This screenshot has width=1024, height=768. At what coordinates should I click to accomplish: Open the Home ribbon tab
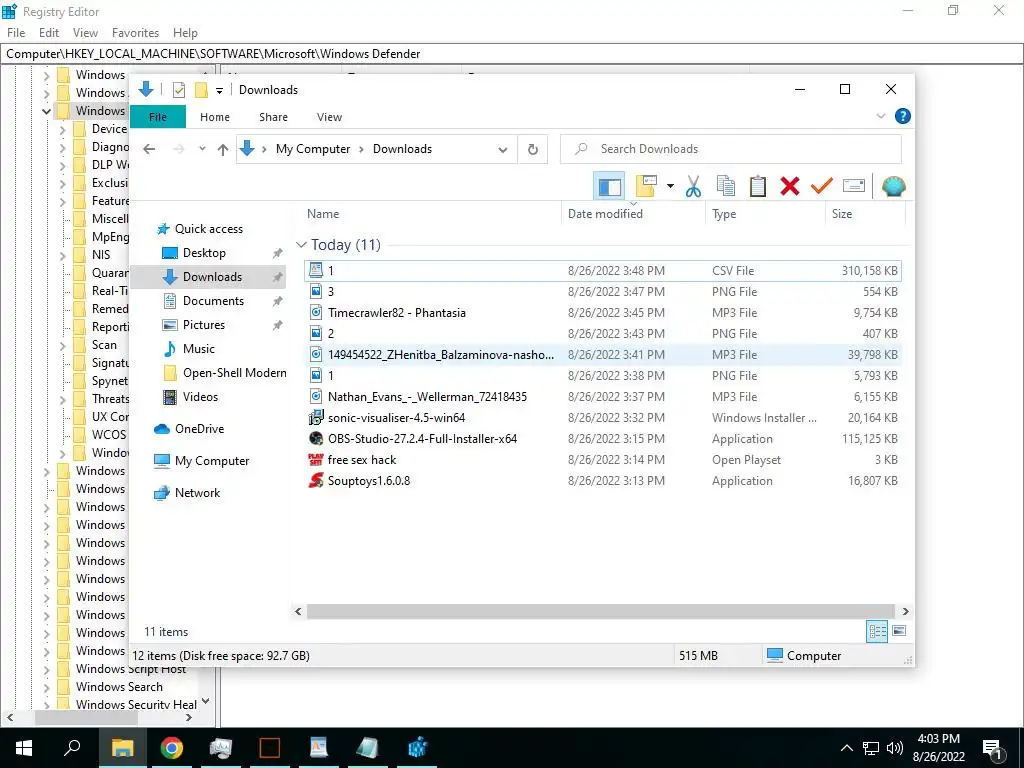(215, 117)
